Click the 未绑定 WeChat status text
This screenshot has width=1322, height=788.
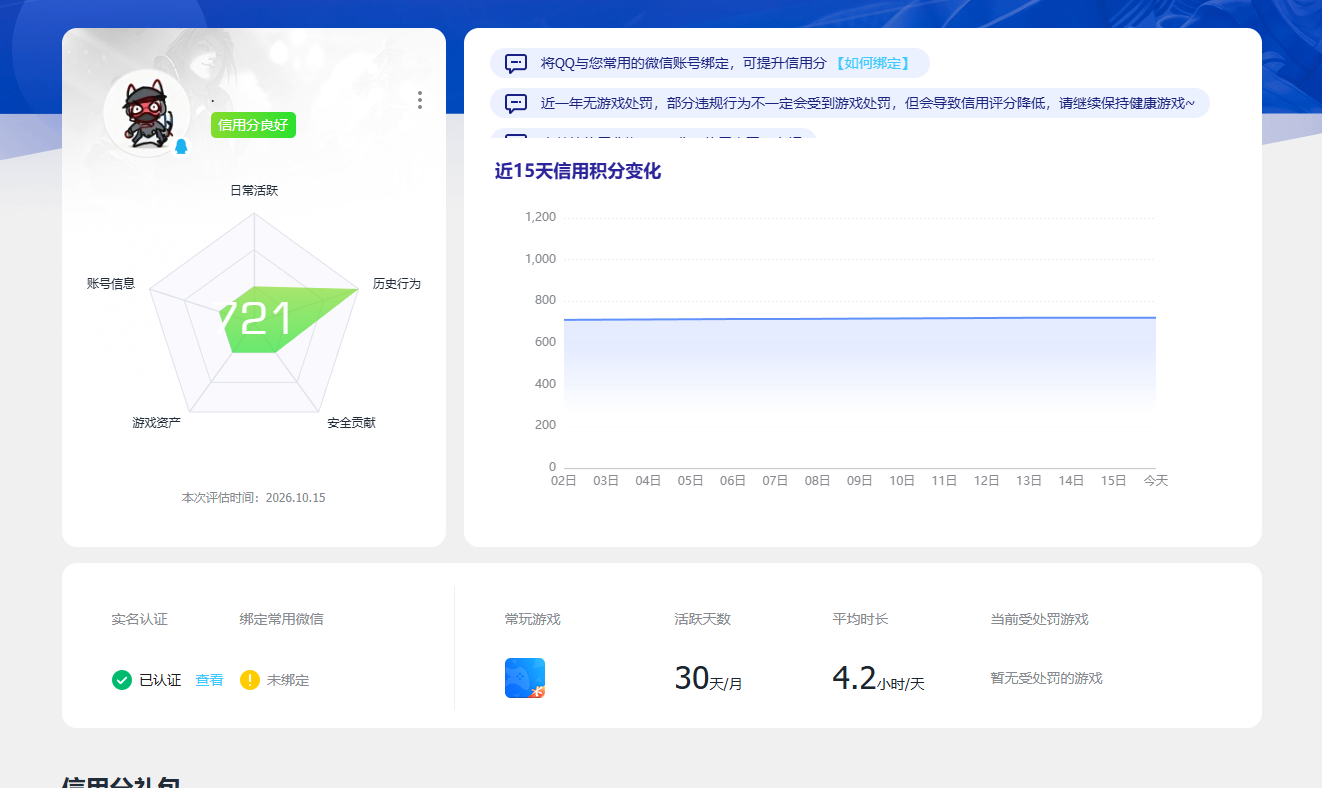(288, 680)
